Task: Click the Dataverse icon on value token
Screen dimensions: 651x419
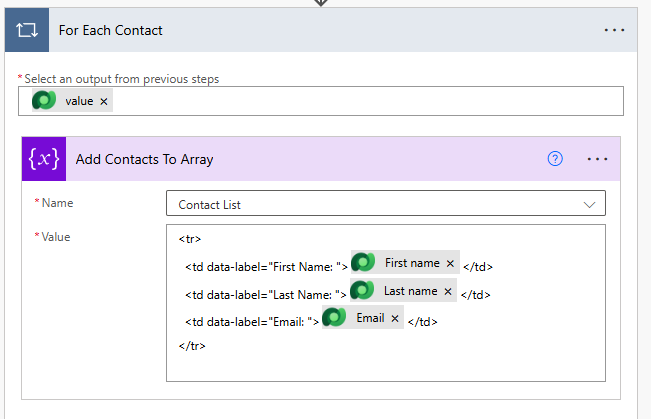Action: point(44,101)
